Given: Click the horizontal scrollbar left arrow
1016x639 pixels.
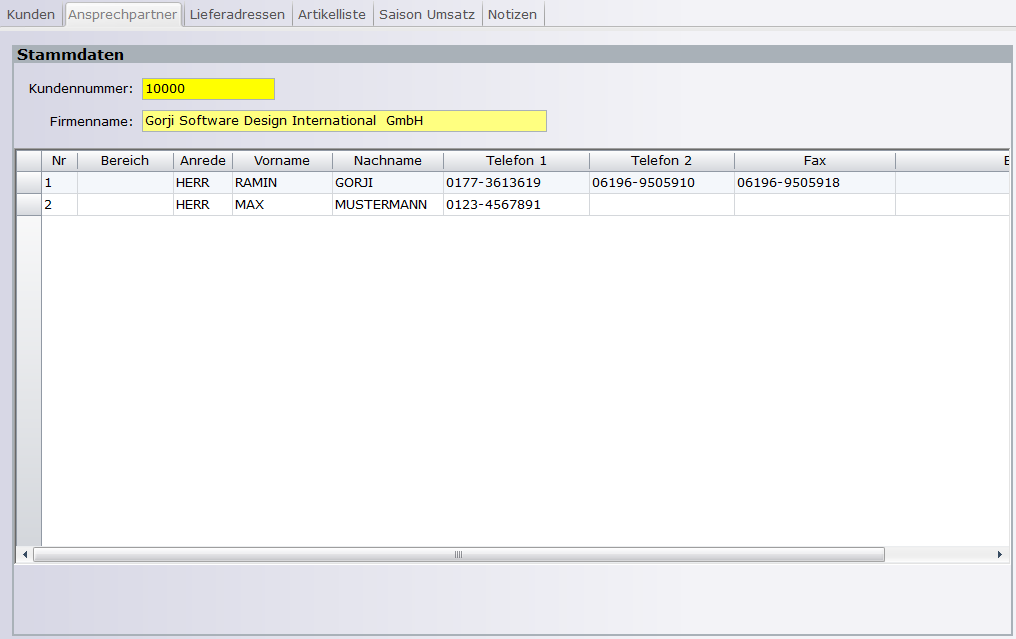Looking at the screenshot, I should coord(25,555).
